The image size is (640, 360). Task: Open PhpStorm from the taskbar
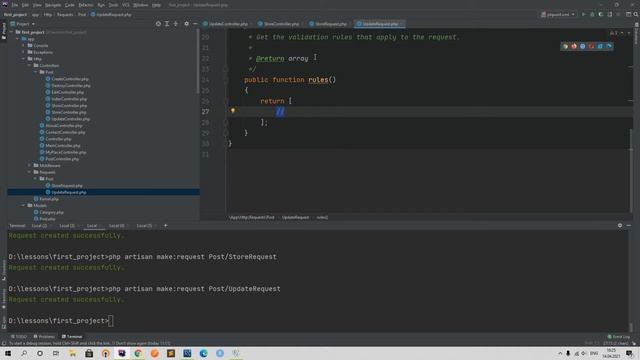click(x=122, y=353)
